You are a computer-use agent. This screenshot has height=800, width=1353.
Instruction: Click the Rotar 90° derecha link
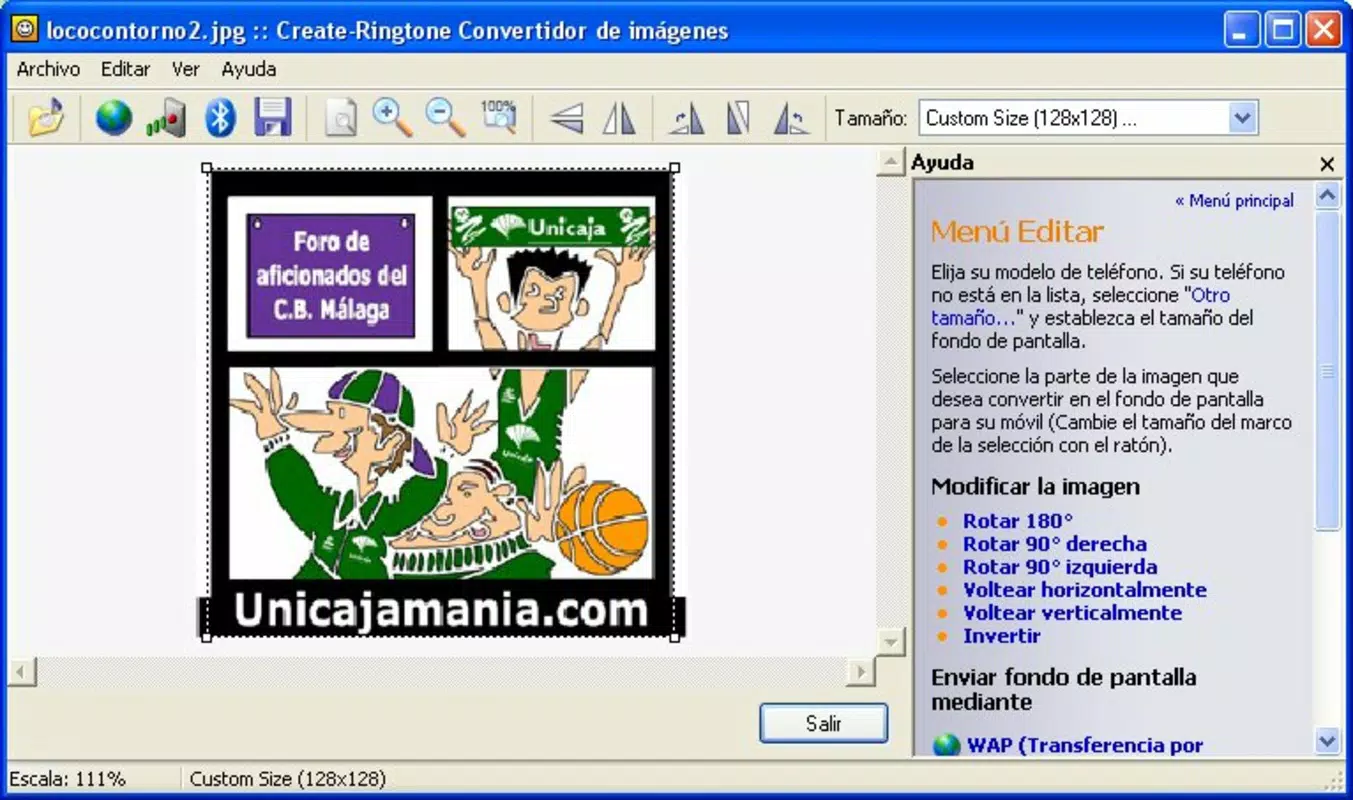pos(1055,544)
